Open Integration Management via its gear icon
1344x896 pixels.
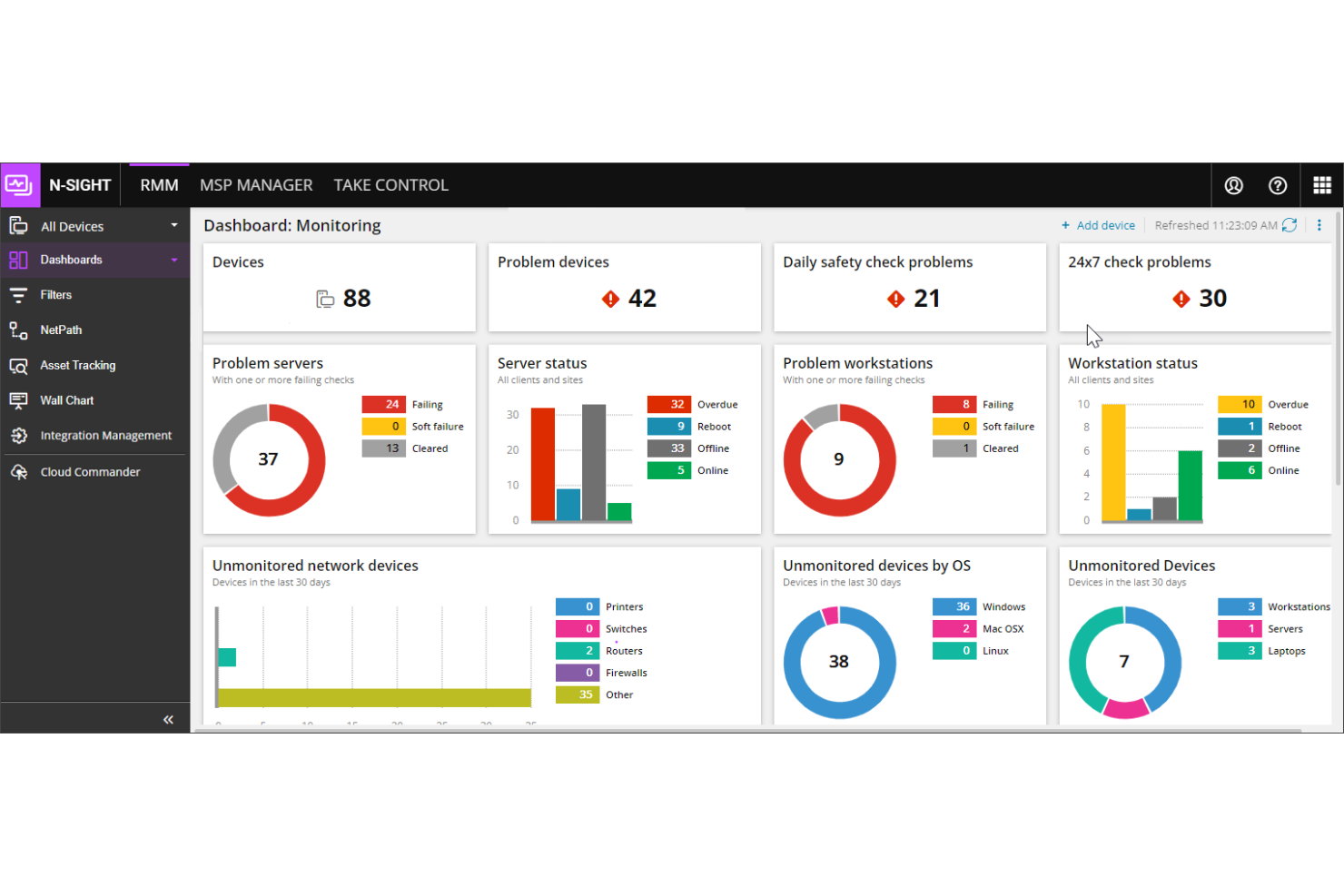[18, 435]
